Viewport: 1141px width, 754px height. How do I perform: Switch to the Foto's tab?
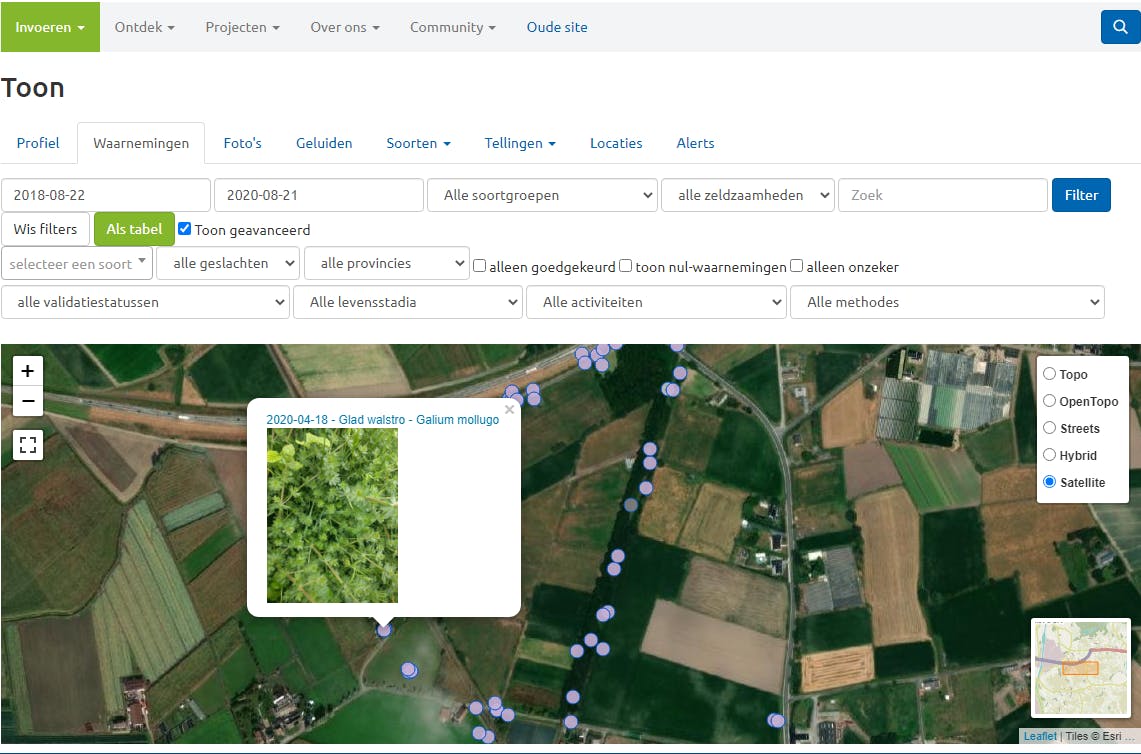pyautogui.click(x=242, y=143)
